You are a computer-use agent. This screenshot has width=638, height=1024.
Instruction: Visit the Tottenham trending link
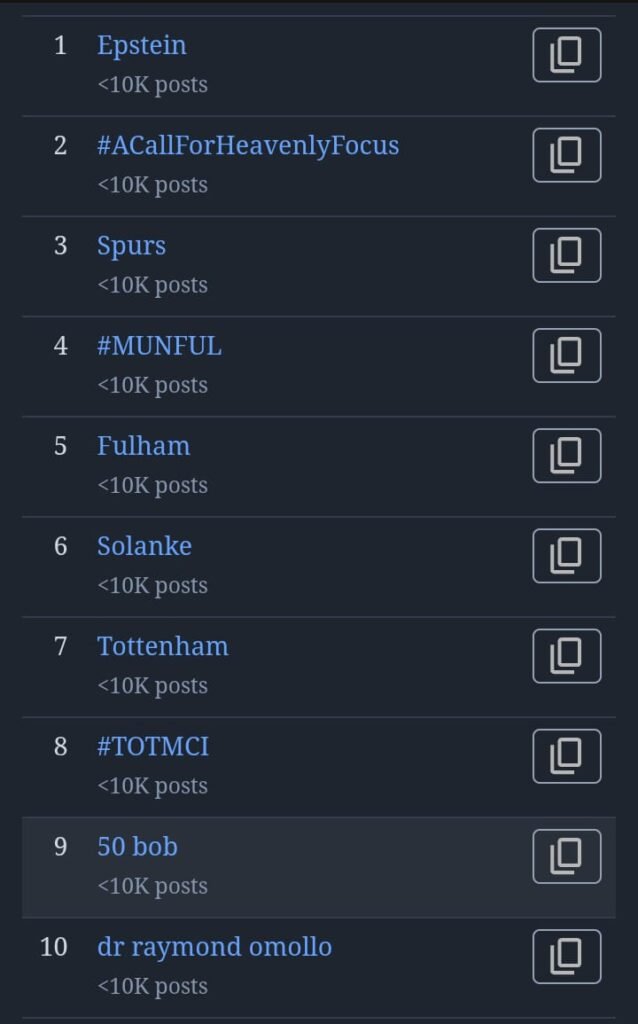tap(162, 646)
